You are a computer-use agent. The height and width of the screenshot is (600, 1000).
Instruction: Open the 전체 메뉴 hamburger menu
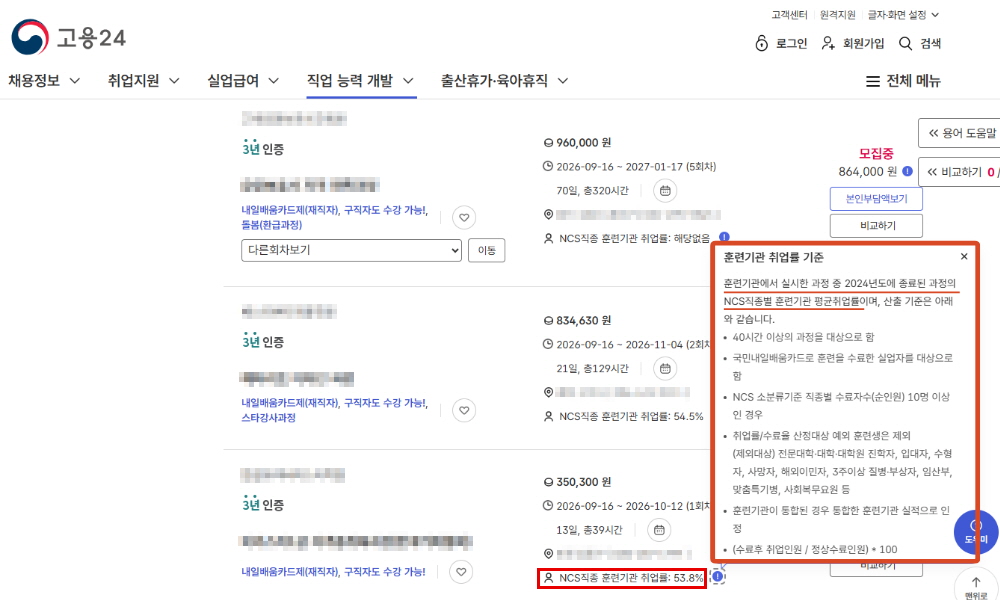click(x=903, y=81)
